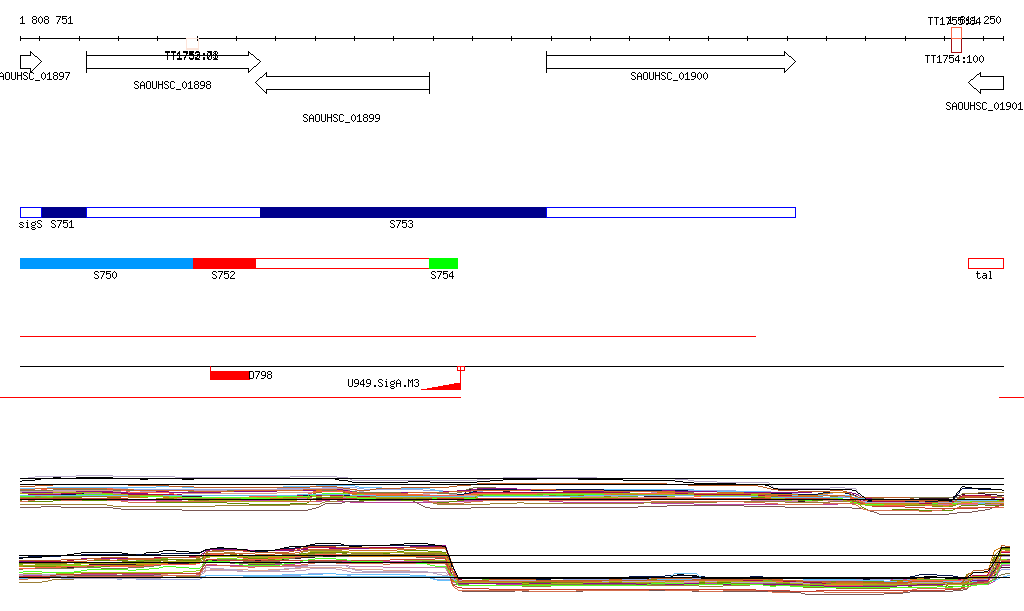Click the S753 label

point(402,225)
